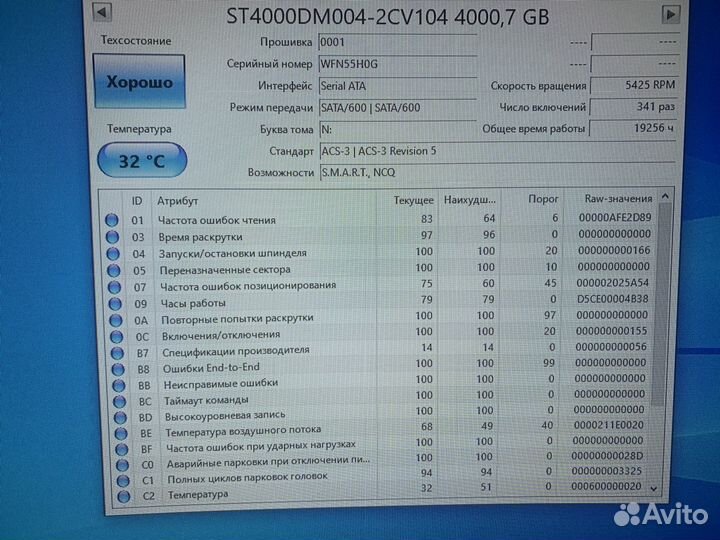720x540 pixels.
Task: Click the rotation speed field 5425 RPM
Action: 634,85
